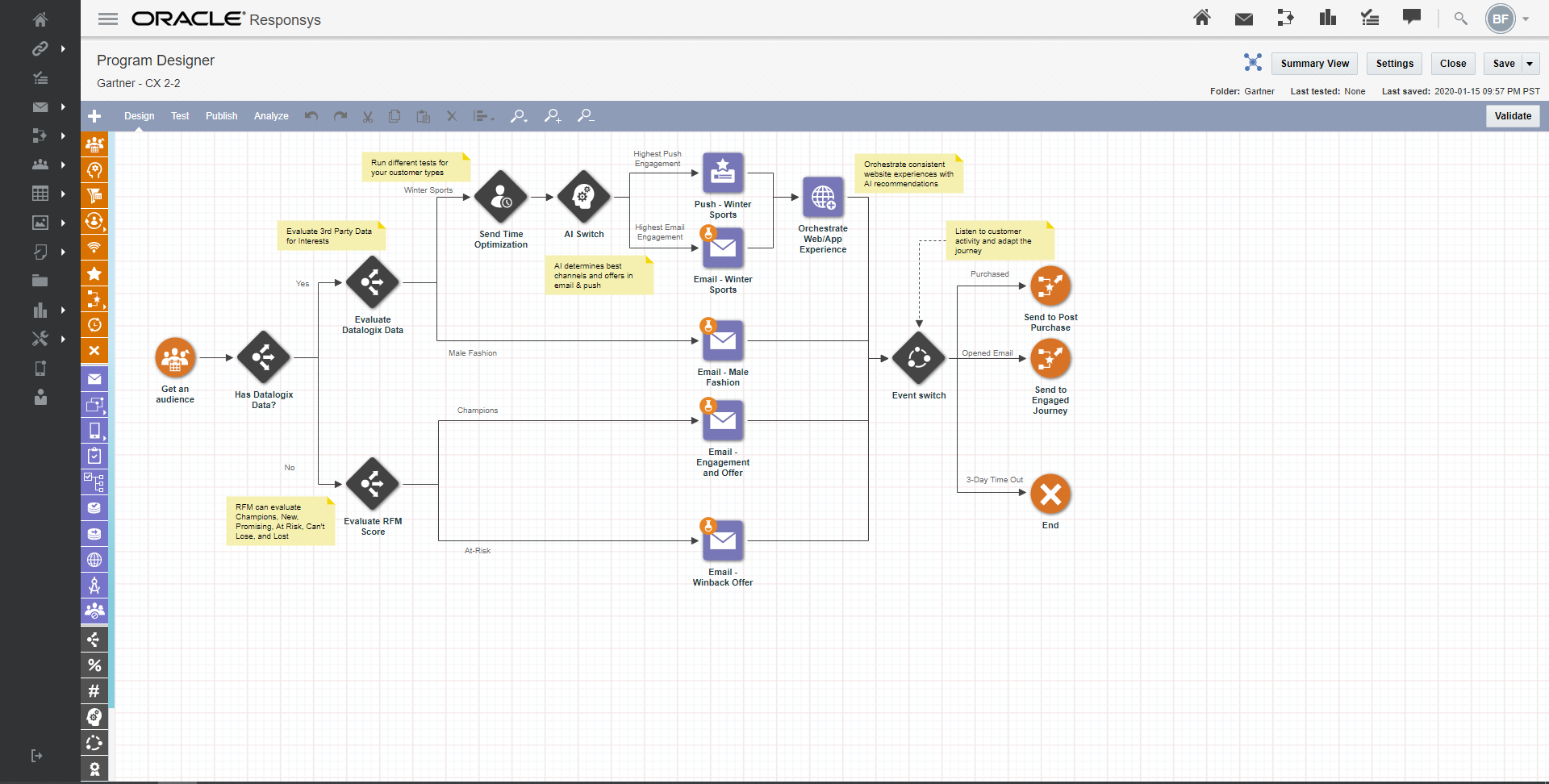This screenshot has height=784, width=1549.
Task: Select the Send Time Optimization node
Action: click(x=500, y=197)
